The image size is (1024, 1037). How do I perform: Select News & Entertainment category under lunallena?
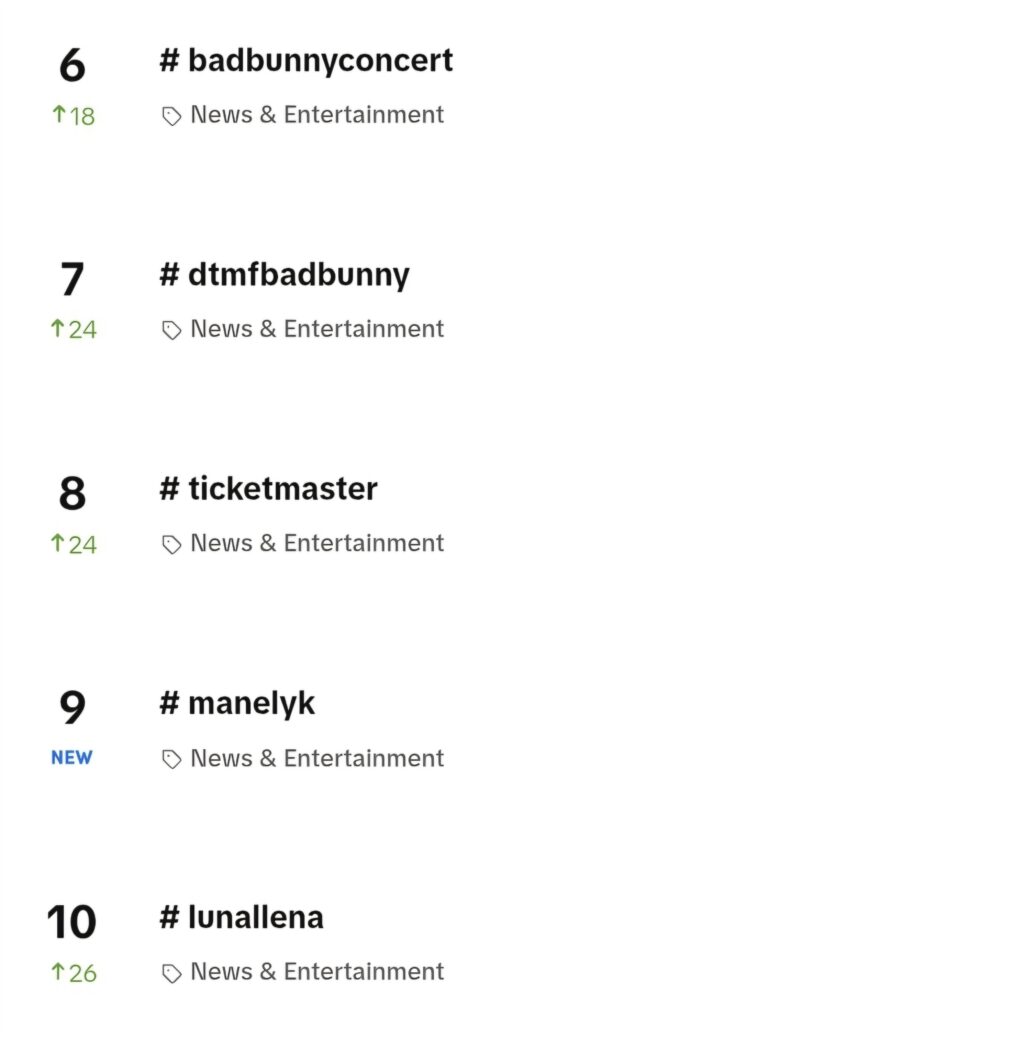(317, 972)
